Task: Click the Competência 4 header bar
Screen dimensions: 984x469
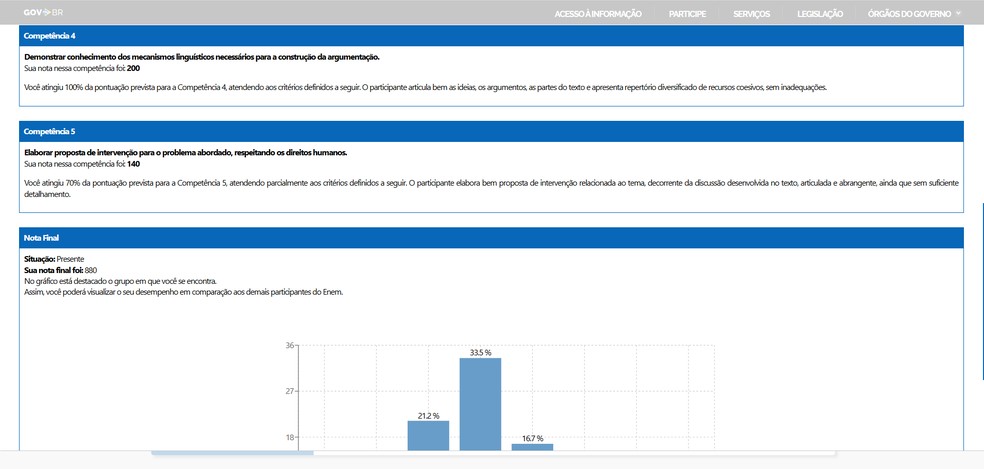Action: tap(491, 36)
